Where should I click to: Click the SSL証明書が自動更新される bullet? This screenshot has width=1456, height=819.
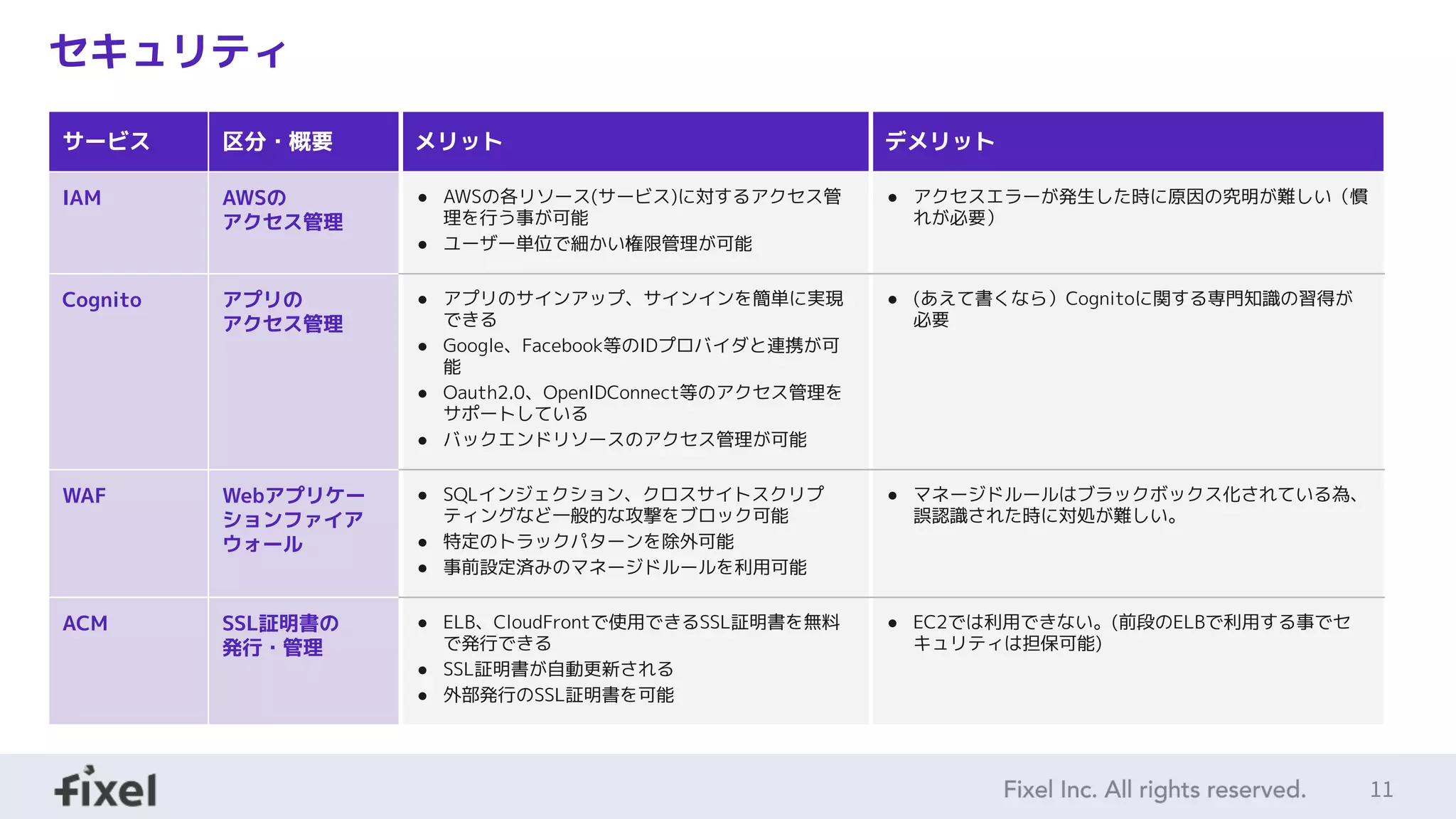pos(558,669)
